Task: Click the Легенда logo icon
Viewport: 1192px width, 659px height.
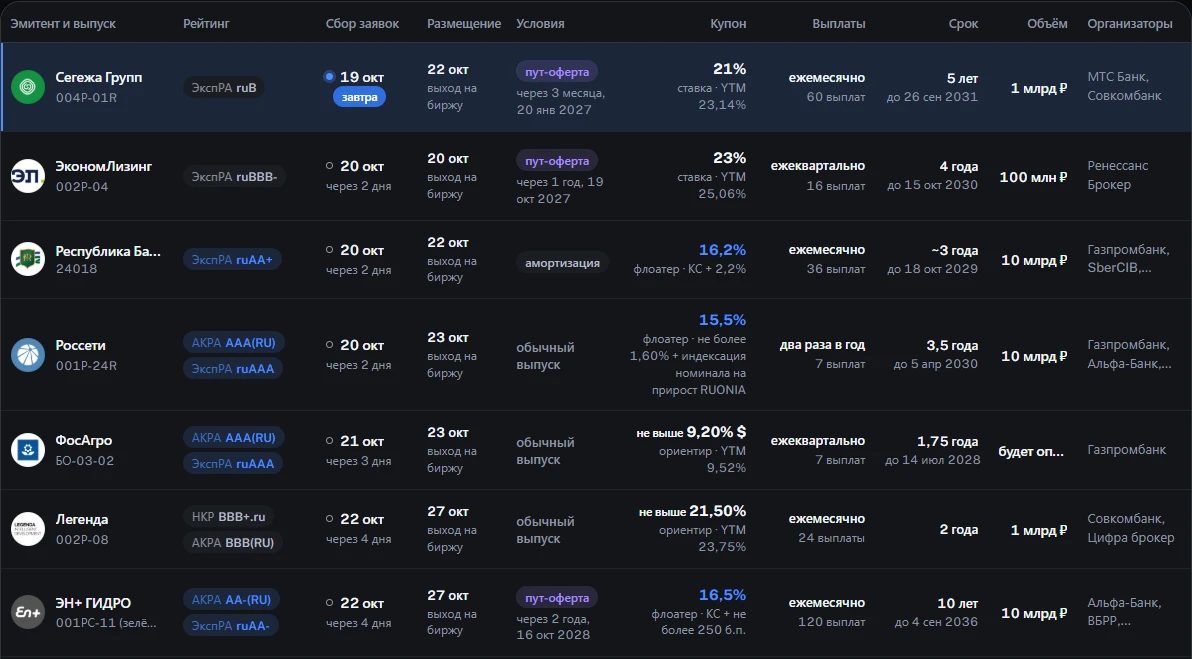Action: [28, 529]
